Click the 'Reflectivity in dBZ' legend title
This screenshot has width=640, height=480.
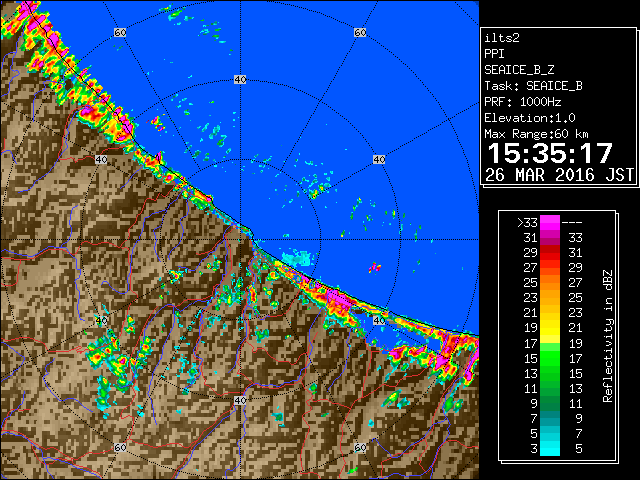(x=608, y=336)
